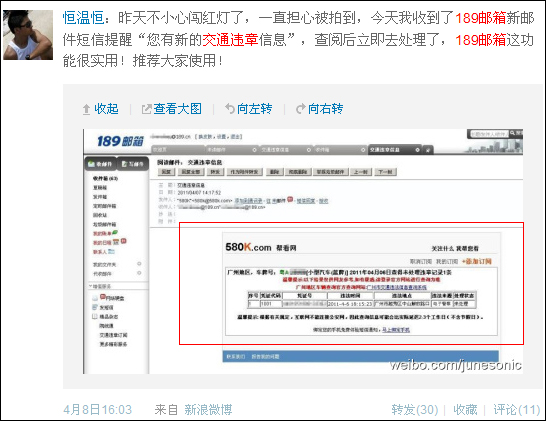Click the 580K.com logo in the email
546x421 pixels.
click(248, 247)
